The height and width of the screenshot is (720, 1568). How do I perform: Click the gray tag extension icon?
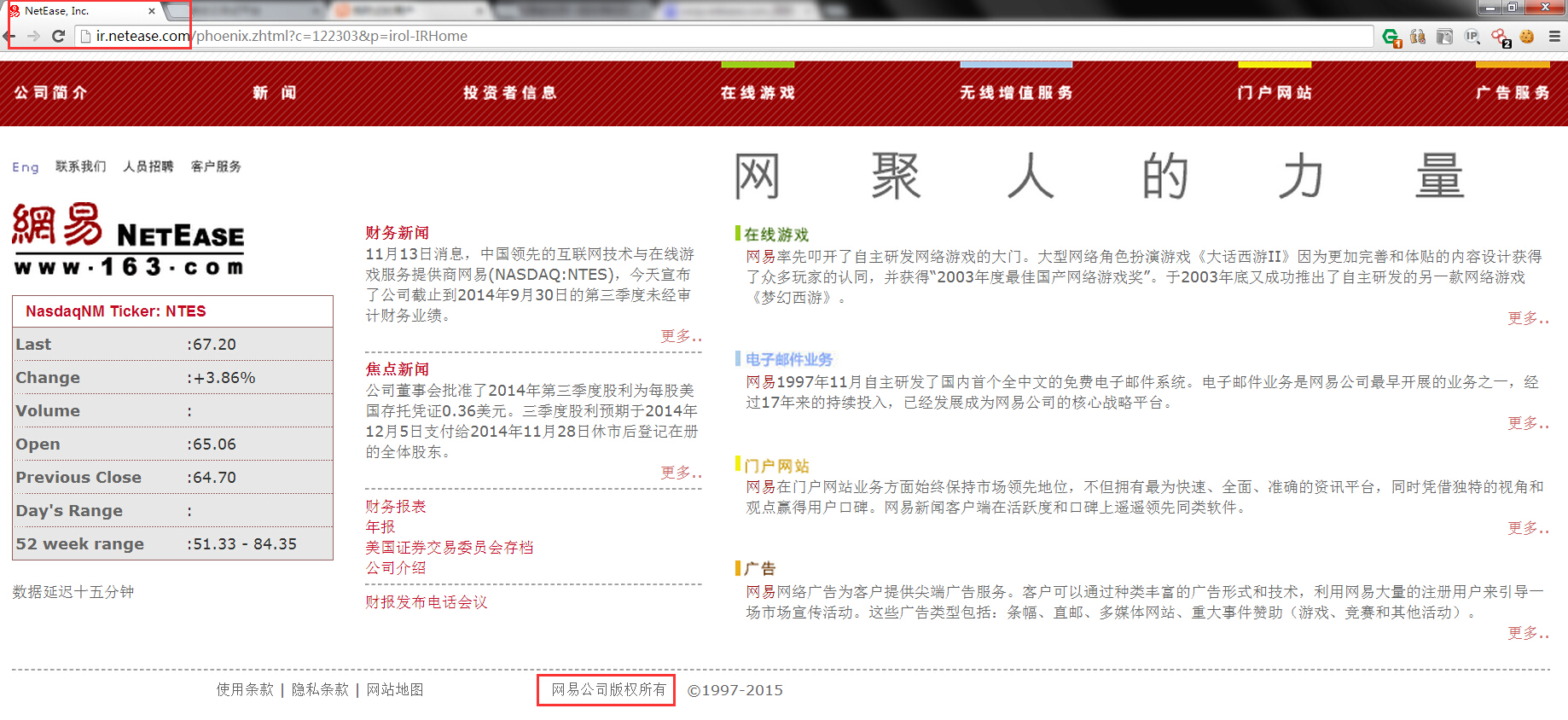tap(1445, 37)
